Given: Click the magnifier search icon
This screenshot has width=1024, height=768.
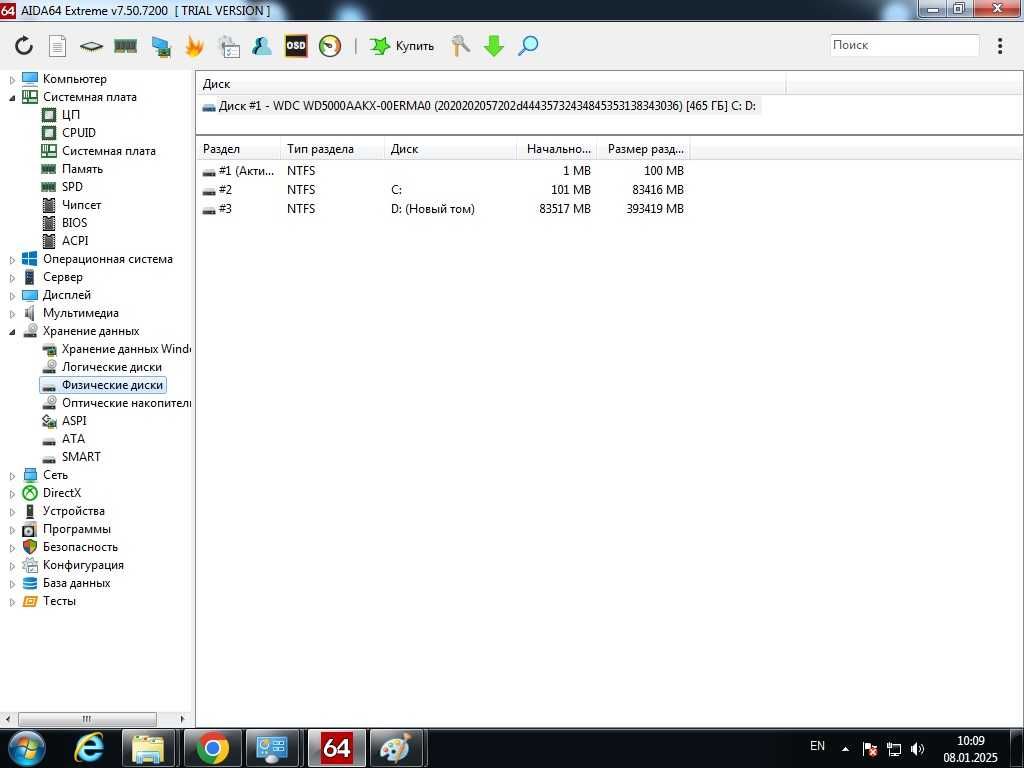Looking at the screenshot, I should [x=528, y=46].
